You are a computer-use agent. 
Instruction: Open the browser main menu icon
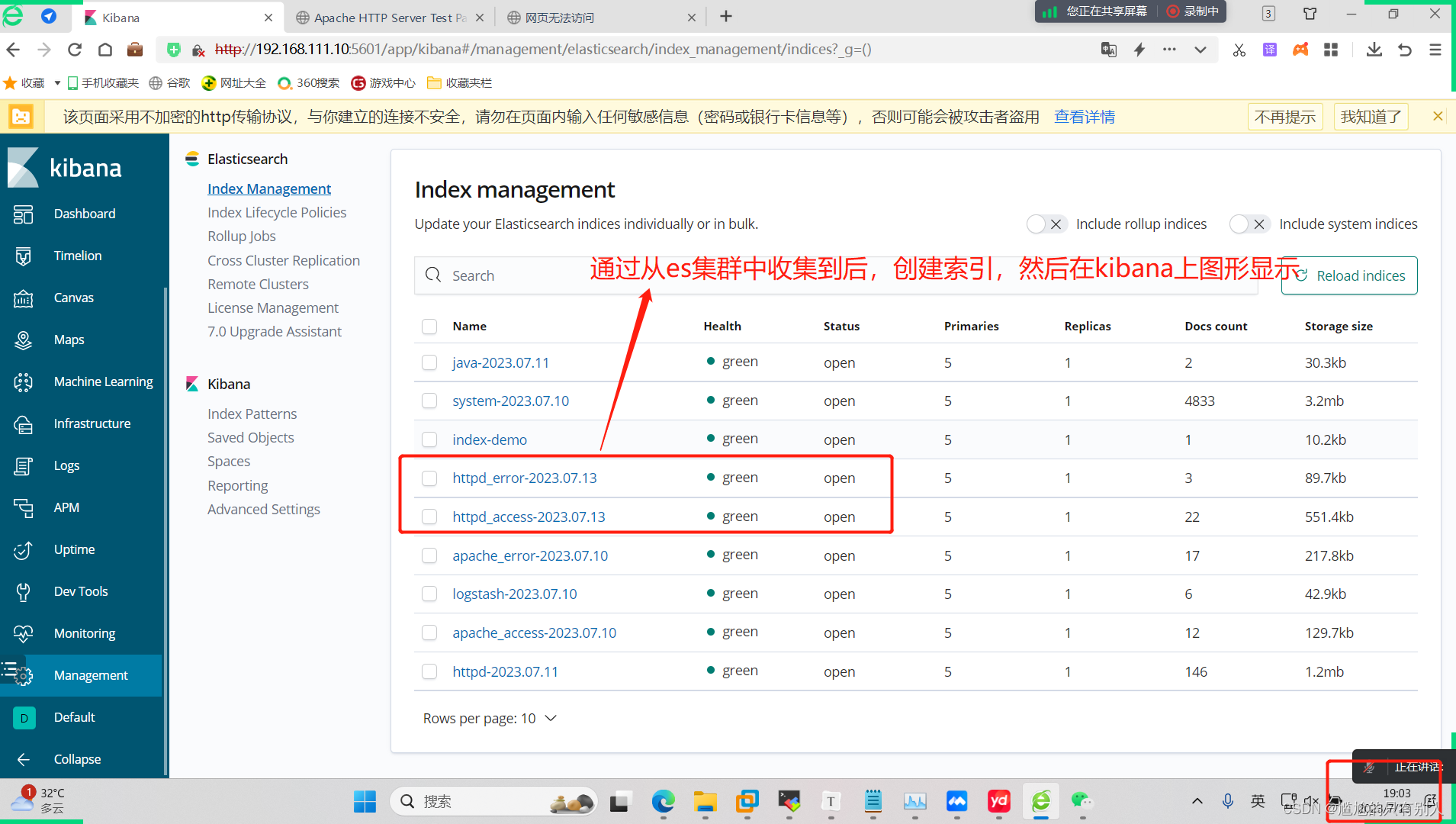1435,50
